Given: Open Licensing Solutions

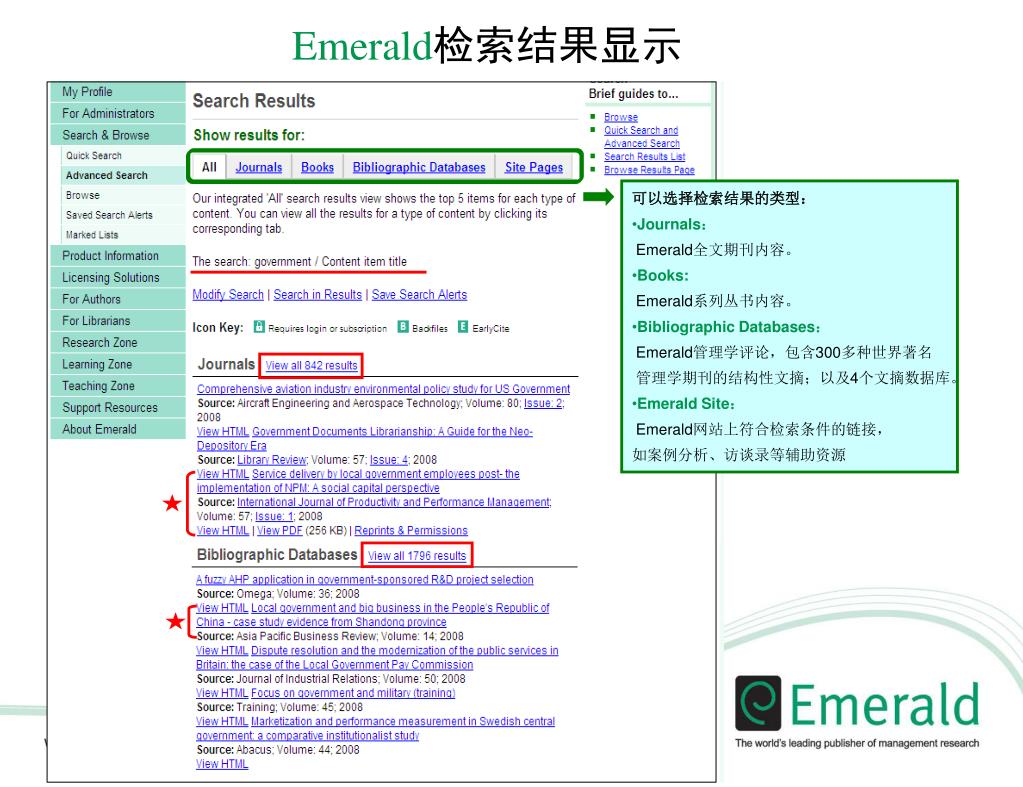Looking at the screenshot, I should [118, 277].
